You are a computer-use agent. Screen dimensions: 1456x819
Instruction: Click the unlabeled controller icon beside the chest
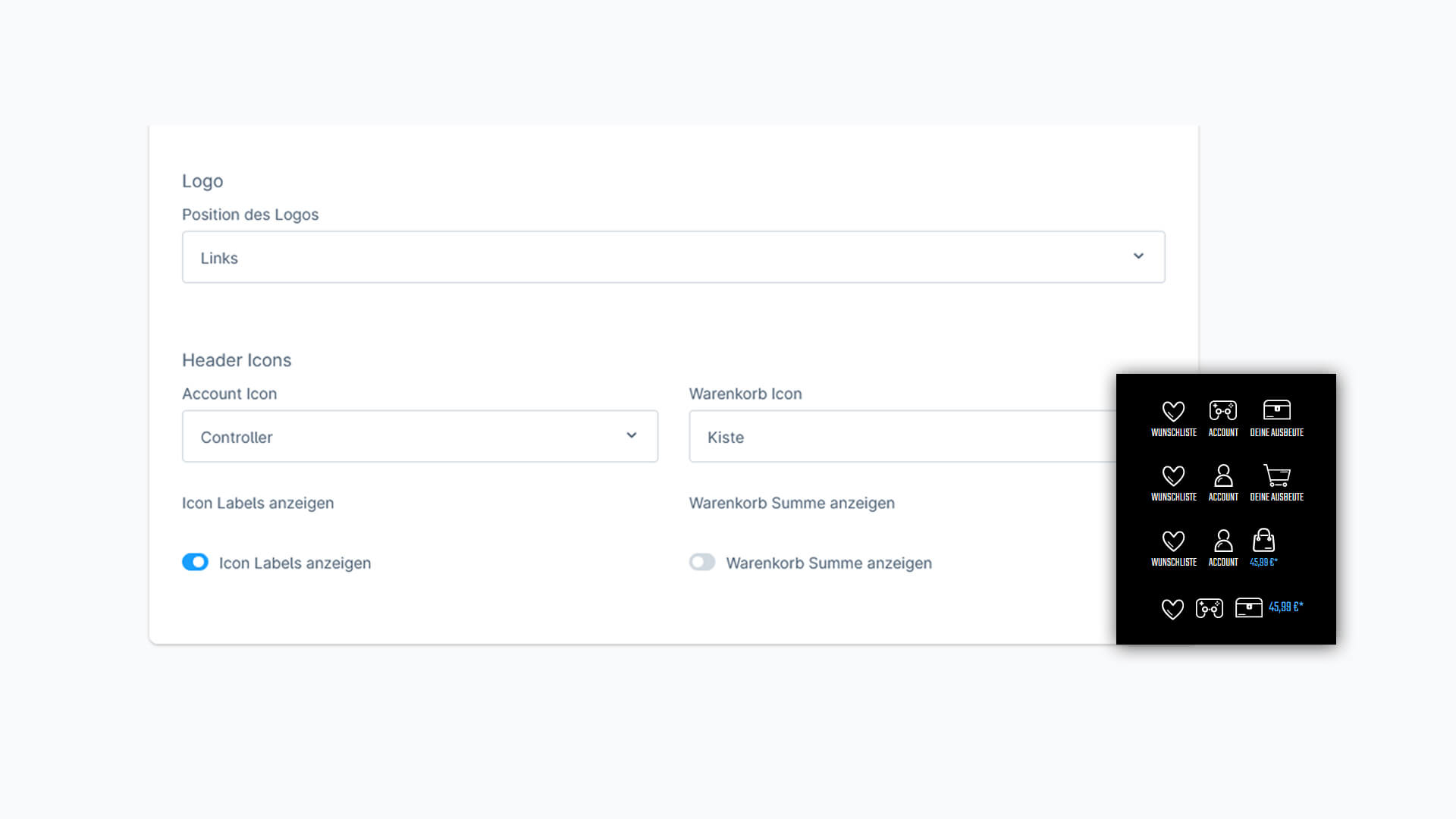tap(1209, 608)
